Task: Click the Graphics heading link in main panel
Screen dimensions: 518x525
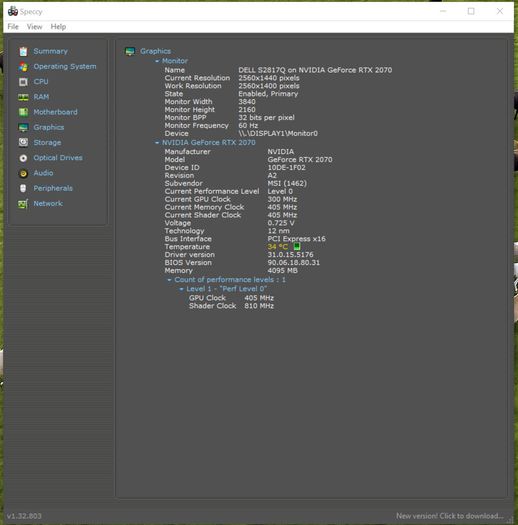Action: (155, 51)
